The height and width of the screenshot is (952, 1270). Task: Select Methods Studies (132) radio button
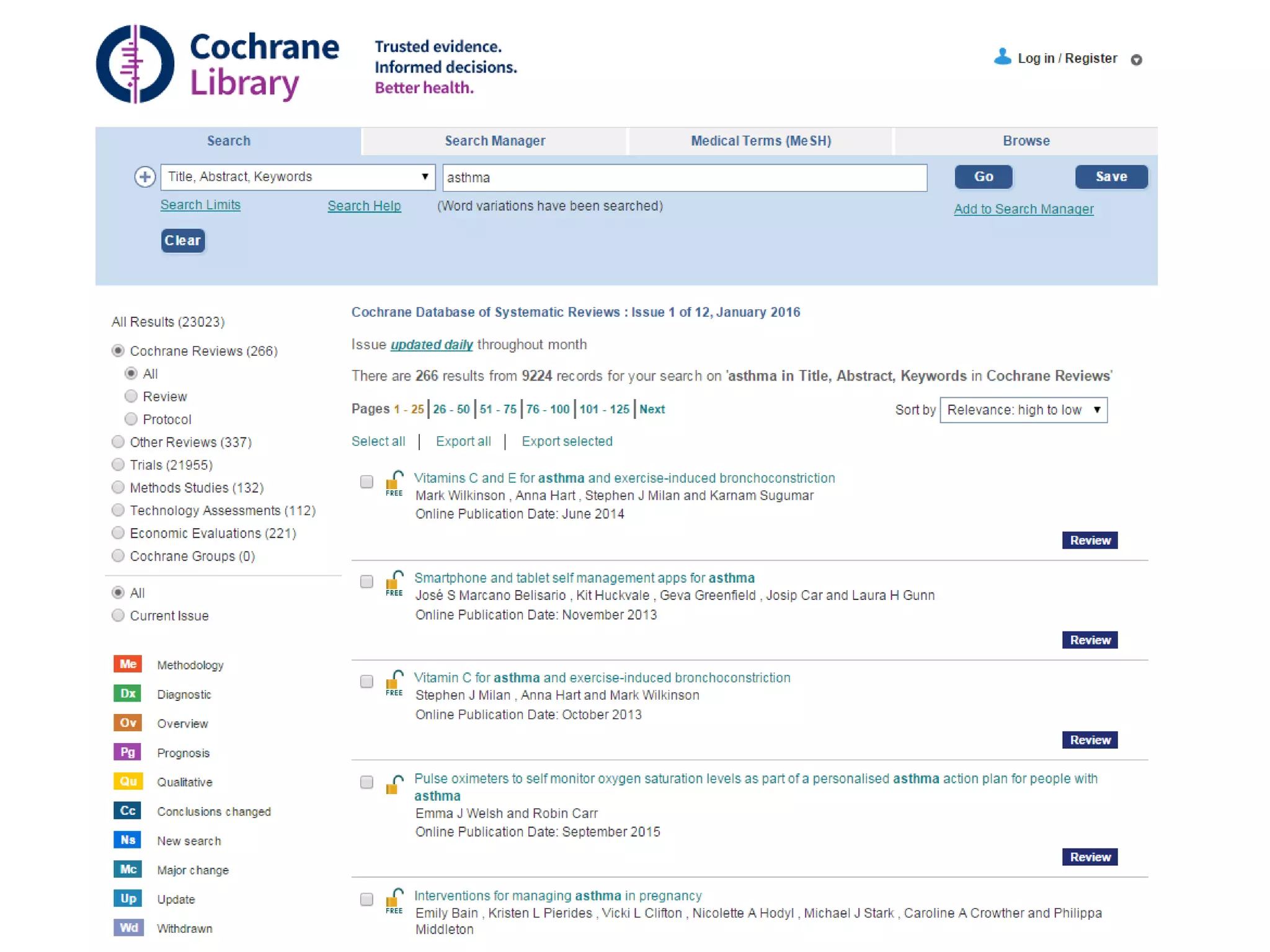tap(118, 488)
